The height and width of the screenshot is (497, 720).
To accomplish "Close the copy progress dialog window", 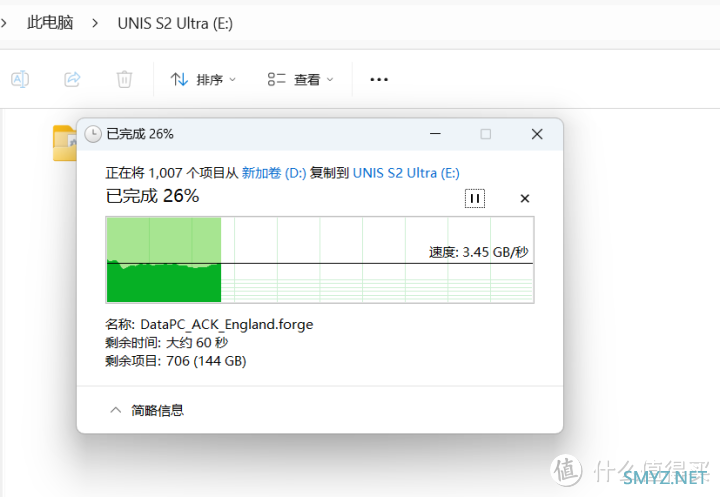I will 537,134.
